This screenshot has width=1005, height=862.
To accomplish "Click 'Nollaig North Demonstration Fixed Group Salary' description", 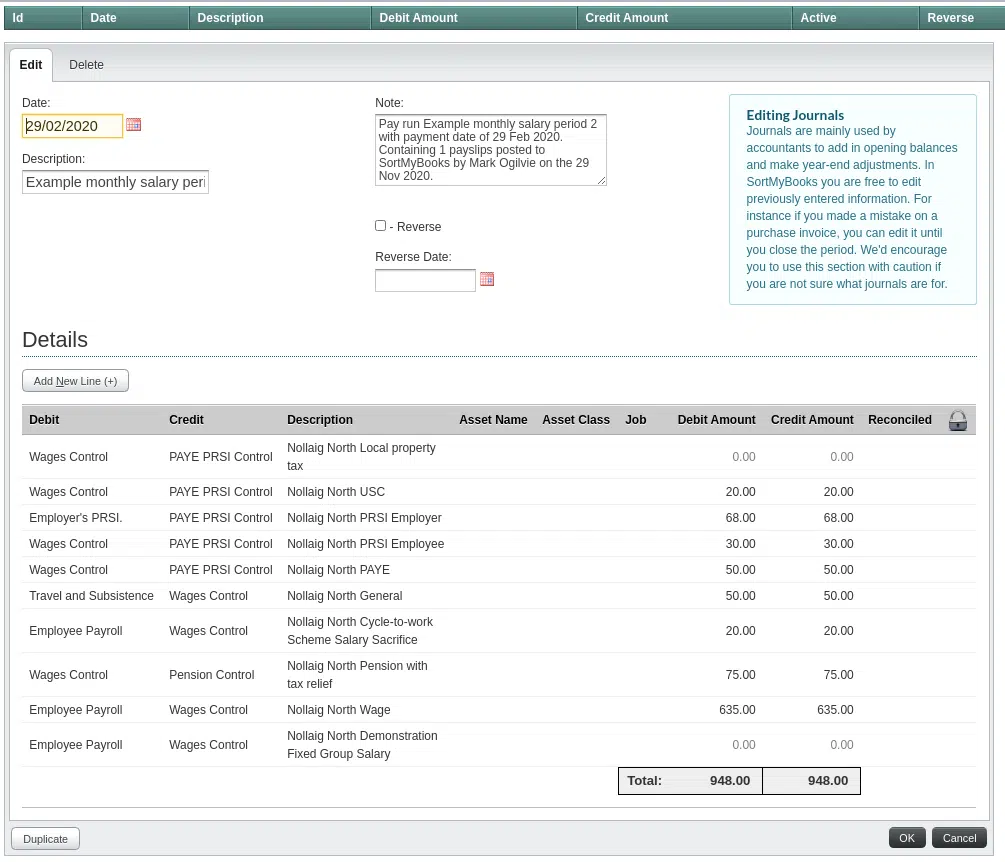I will coord(362,745).
